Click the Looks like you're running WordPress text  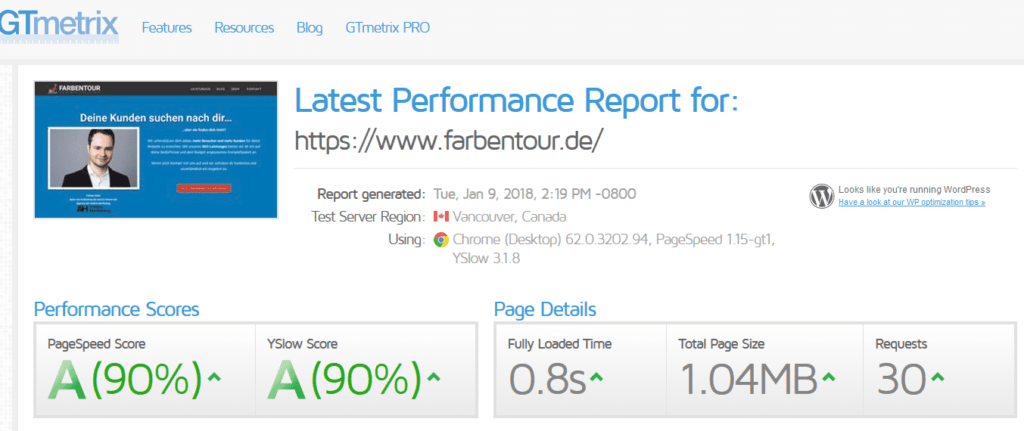[914, 189]
